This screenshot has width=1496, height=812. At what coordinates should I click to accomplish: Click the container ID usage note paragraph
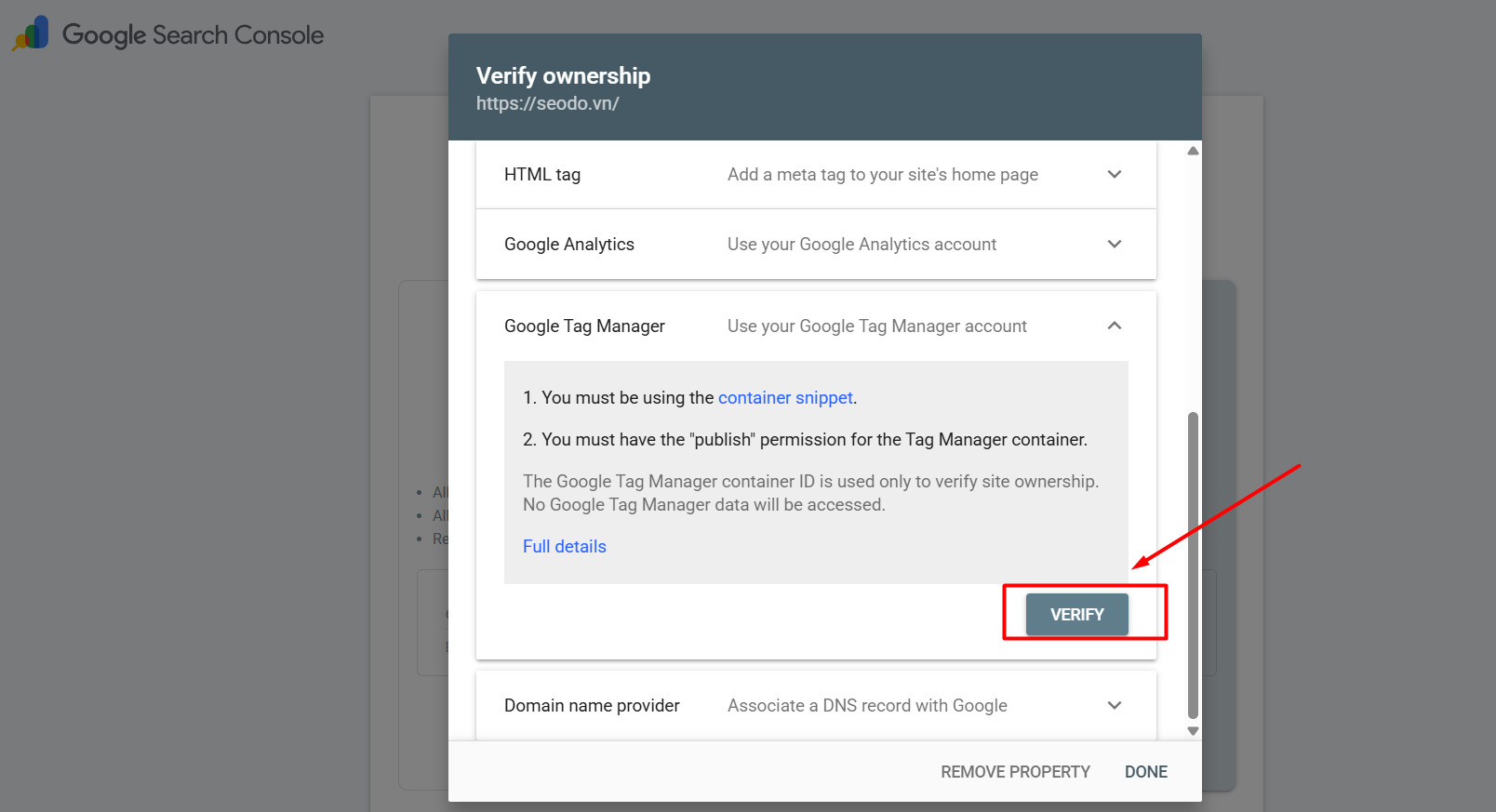tap(810, 493)
